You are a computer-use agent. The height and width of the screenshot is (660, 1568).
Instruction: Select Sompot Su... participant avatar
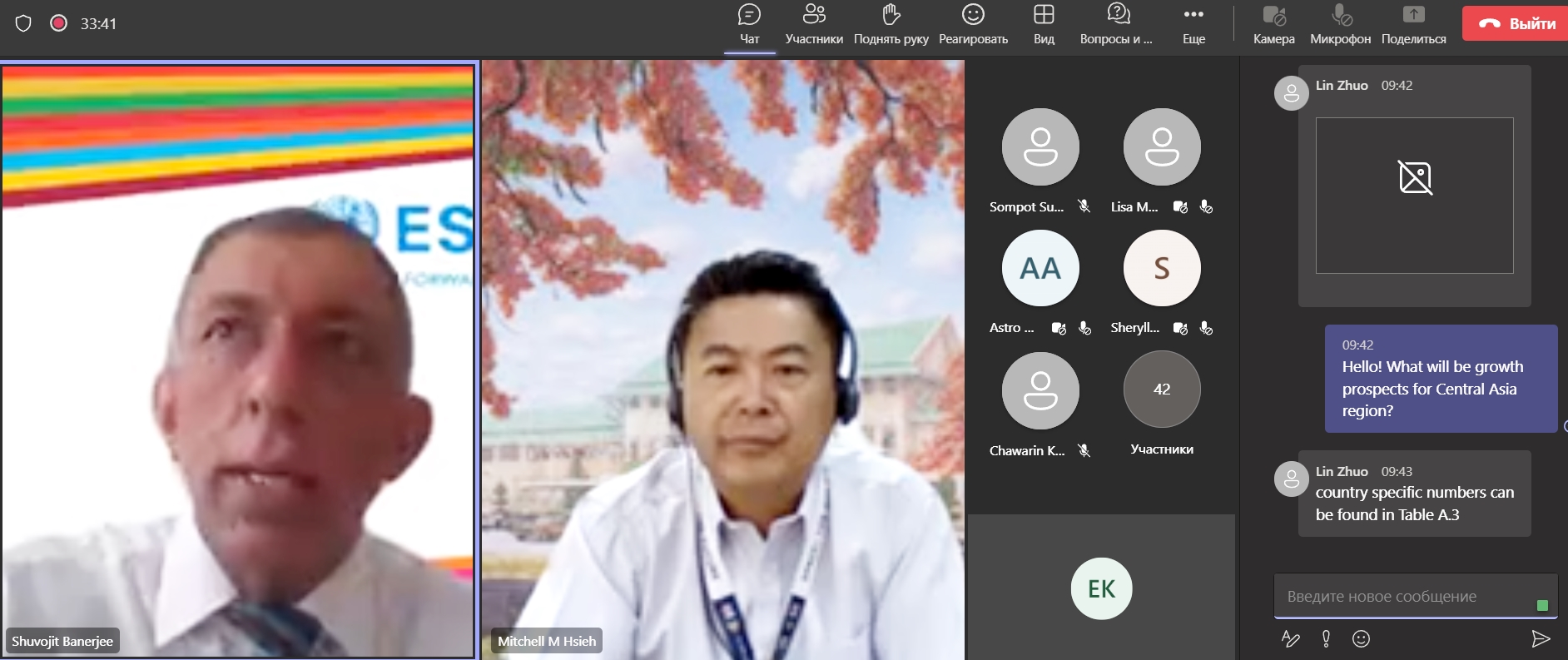(1040, 146)
